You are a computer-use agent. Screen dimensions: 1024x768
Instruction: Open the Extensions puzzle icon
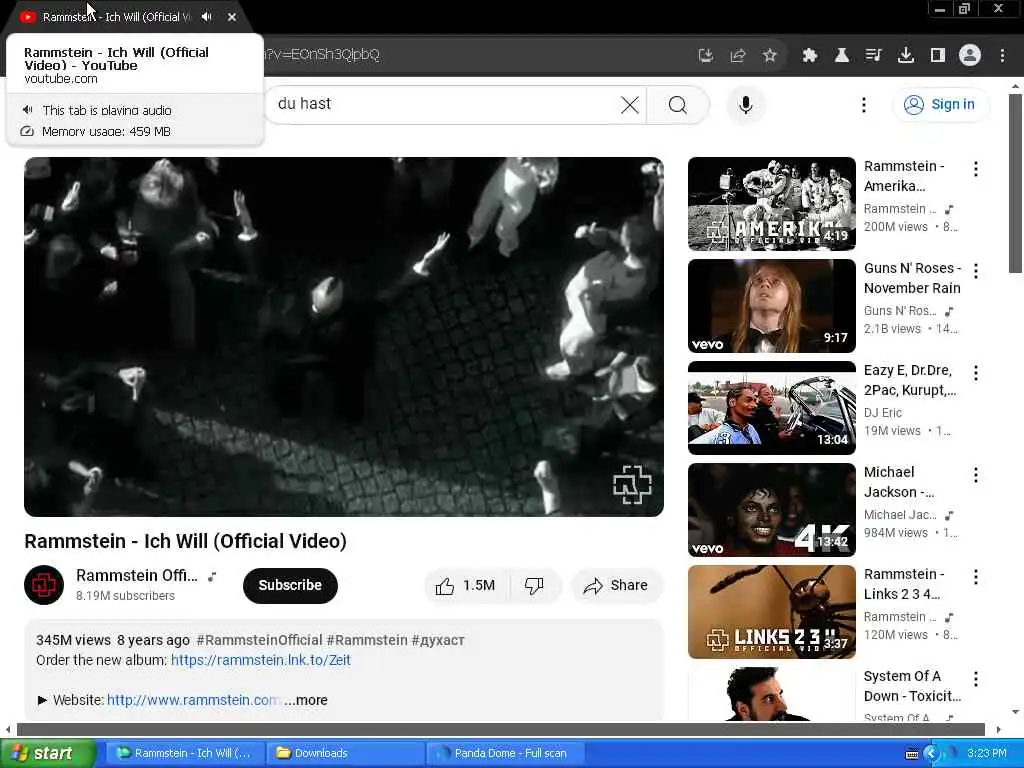pyautogui.click(x=810, y=56)
